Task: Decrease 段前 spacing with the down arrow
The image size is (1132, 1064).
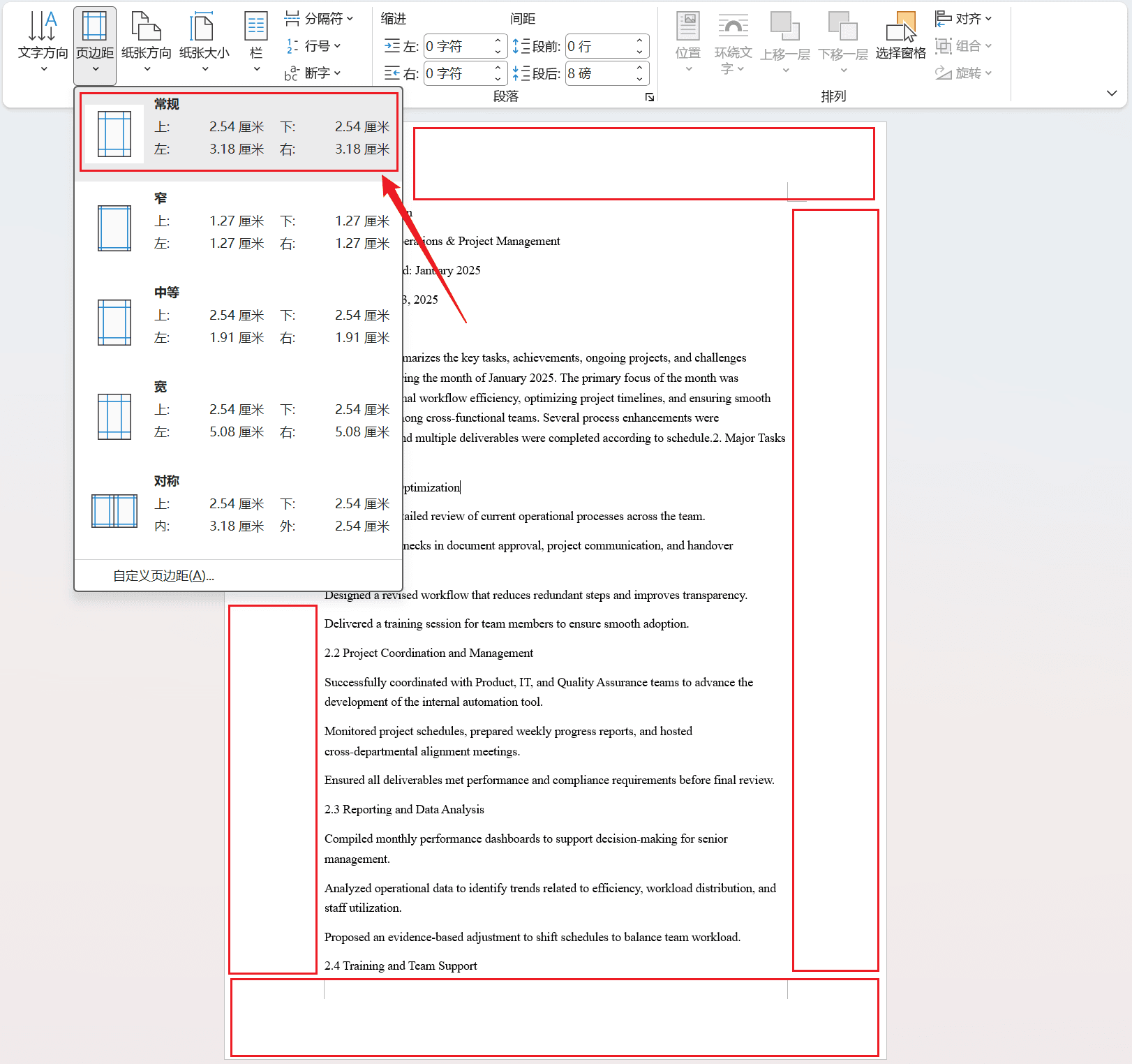Action: (640, 52)
